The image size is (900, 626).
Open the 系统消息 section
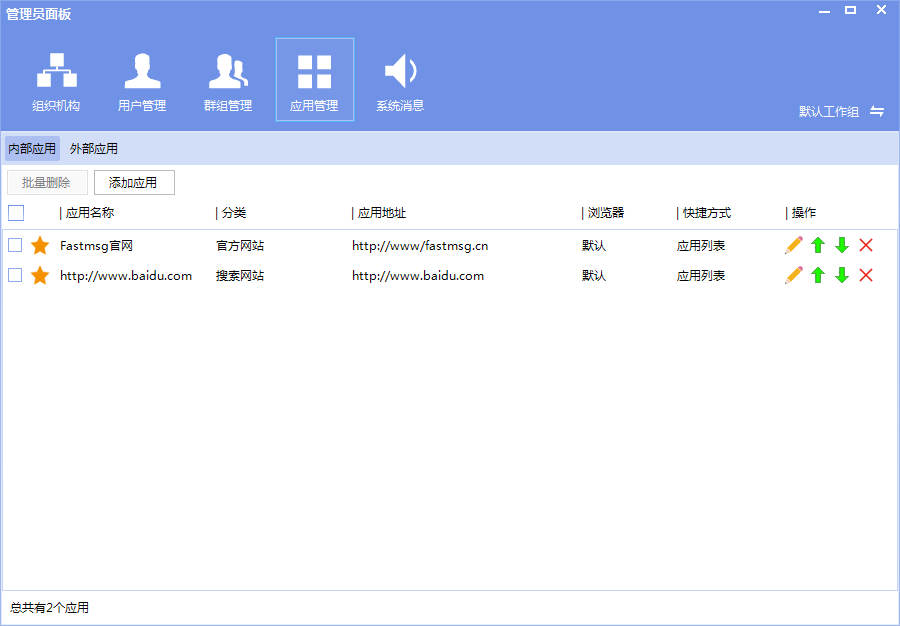(x=400, y=80)
